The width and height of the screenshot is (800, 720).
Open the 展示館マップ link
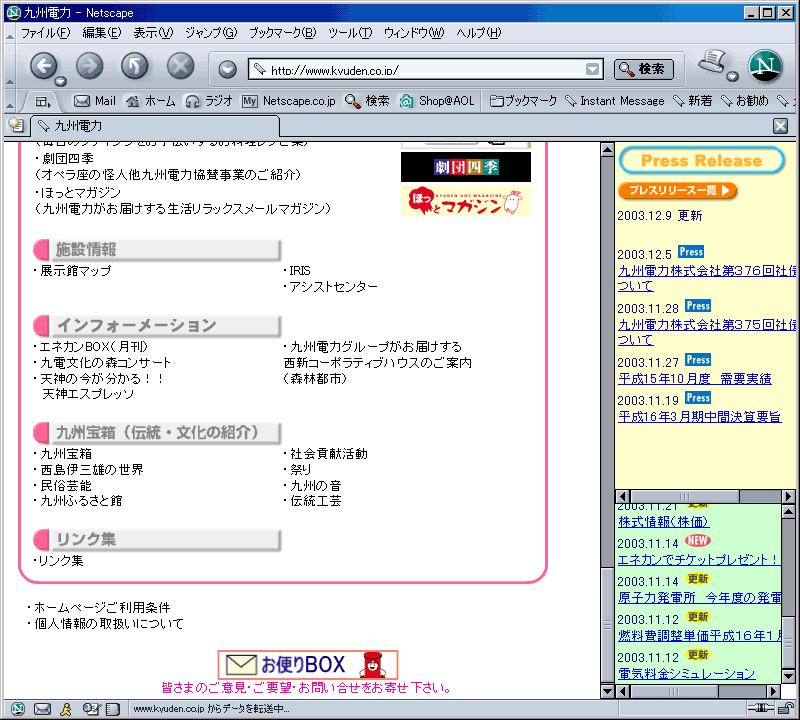pos(76,270)
